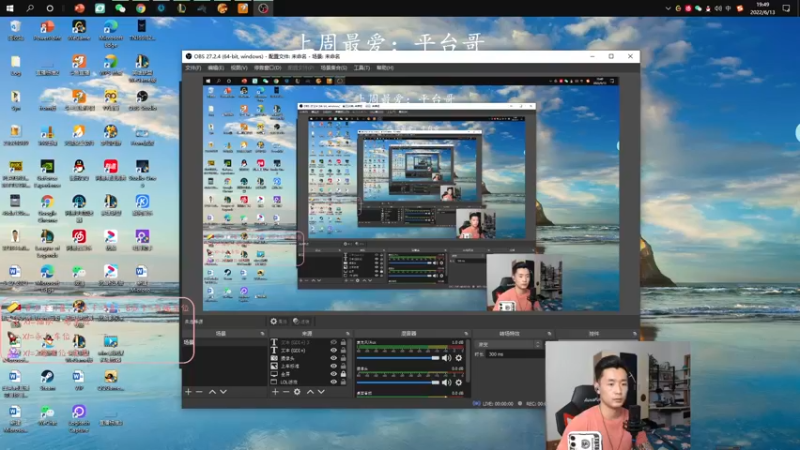Viewport: 800px width, 450px height.
Task: Undock the 来源 Sources panel via its header icon
Action: coord(348,334)
